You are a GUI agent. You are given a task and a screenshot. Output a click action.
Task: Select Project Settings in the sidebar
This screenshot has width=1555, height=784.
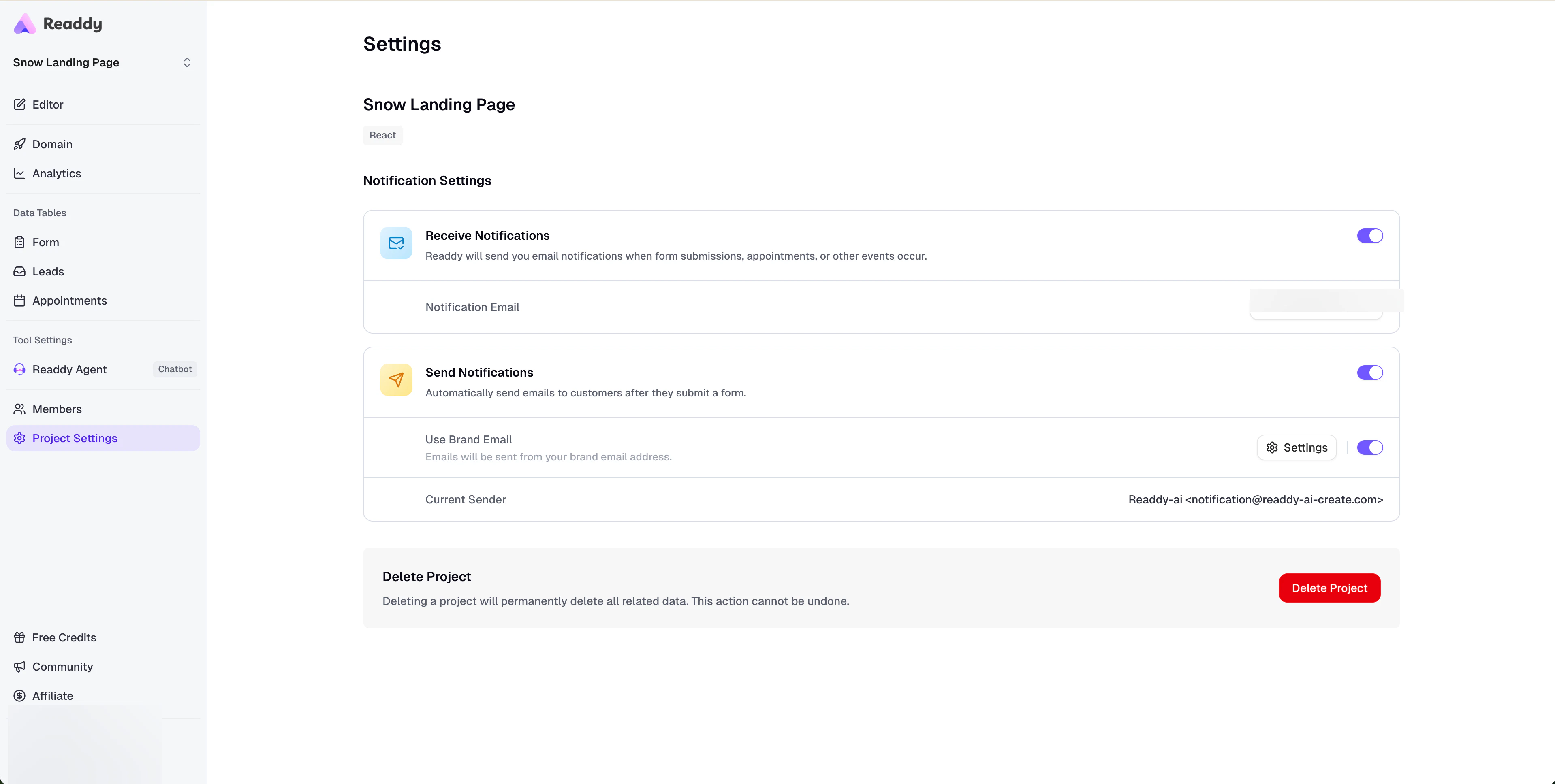coord(75,438)
